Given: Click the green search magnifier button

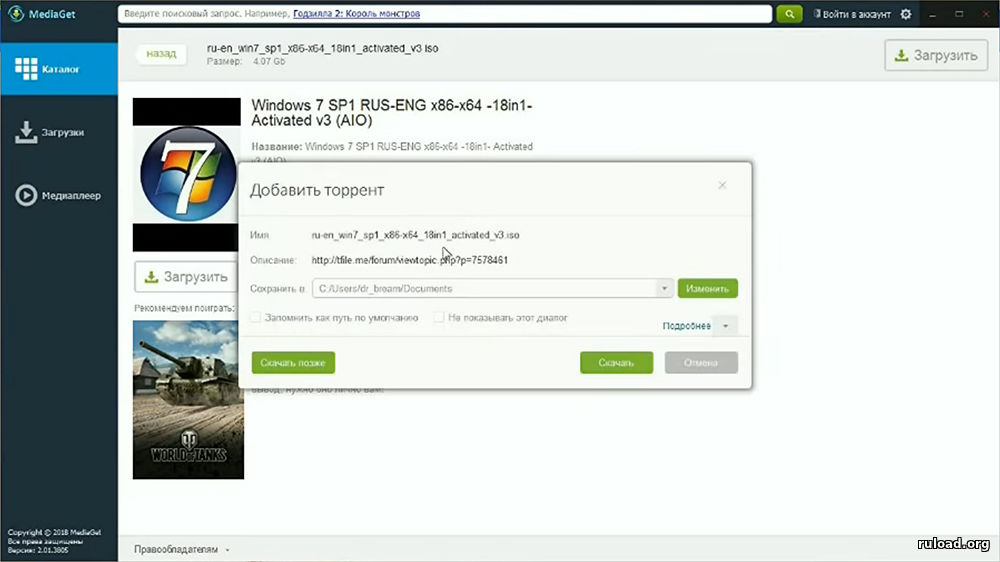Looking at the screenshot, I should click(789, 13).
